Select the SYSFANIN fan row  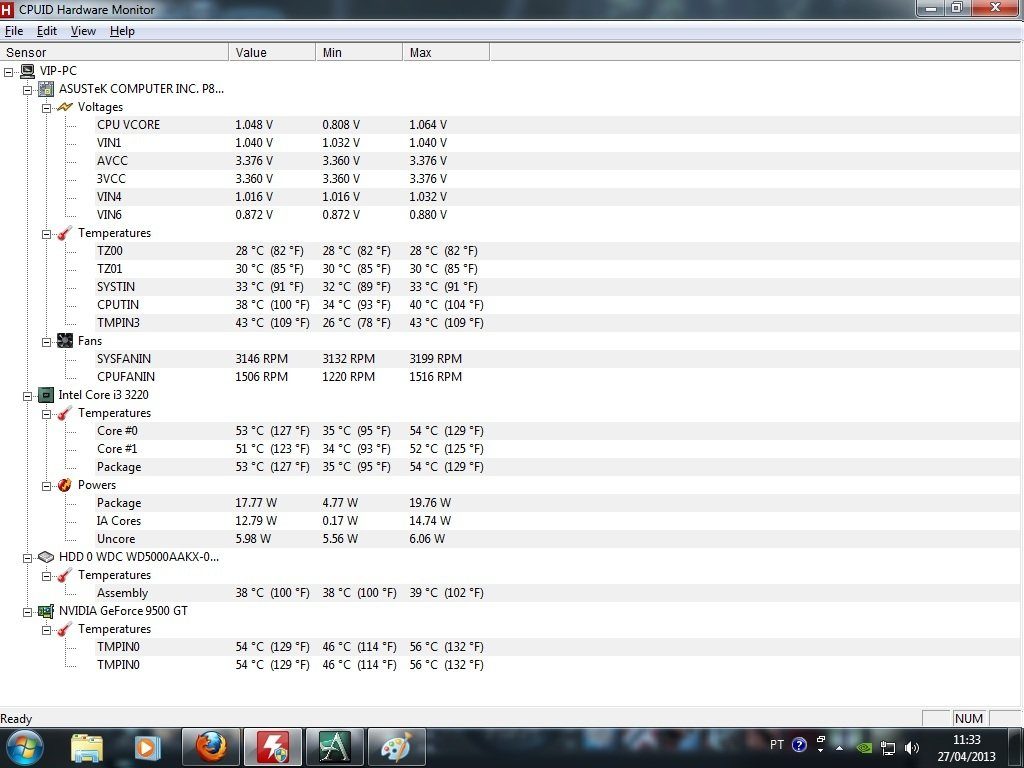click(x=559, y=359)
